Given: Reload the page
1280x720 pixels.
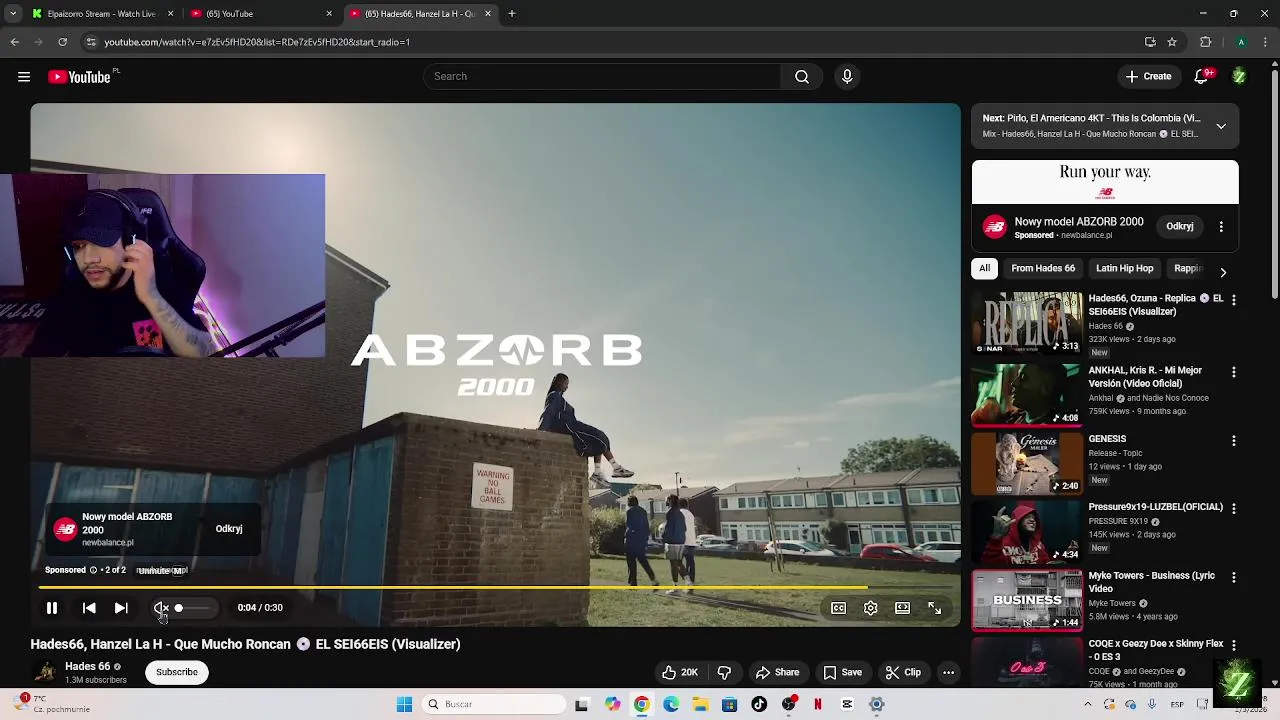Looking at the screenshot, I should click(x=62, y=42).
